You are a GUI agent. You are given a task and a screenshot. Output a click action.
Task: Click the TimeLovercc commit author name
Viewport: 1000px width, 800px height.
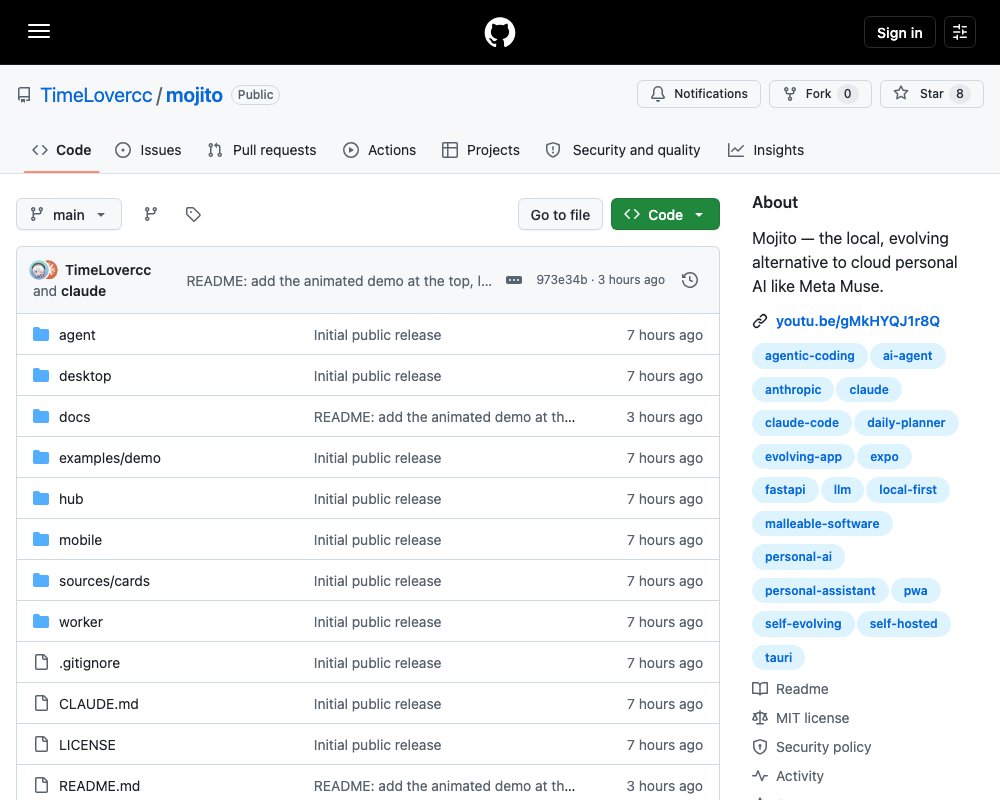pyautogui.click(x=108, y=270)
